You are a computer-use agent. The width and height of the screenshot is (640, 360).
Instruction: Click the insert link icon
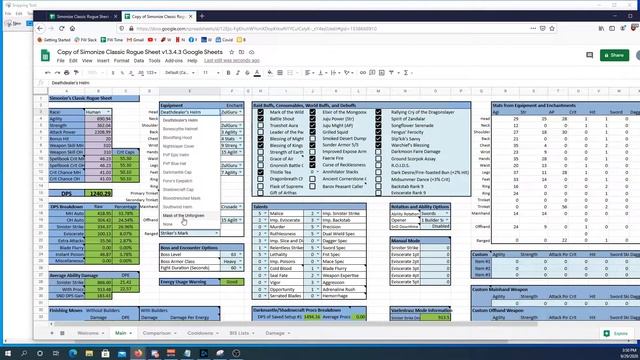click(362, 73)
